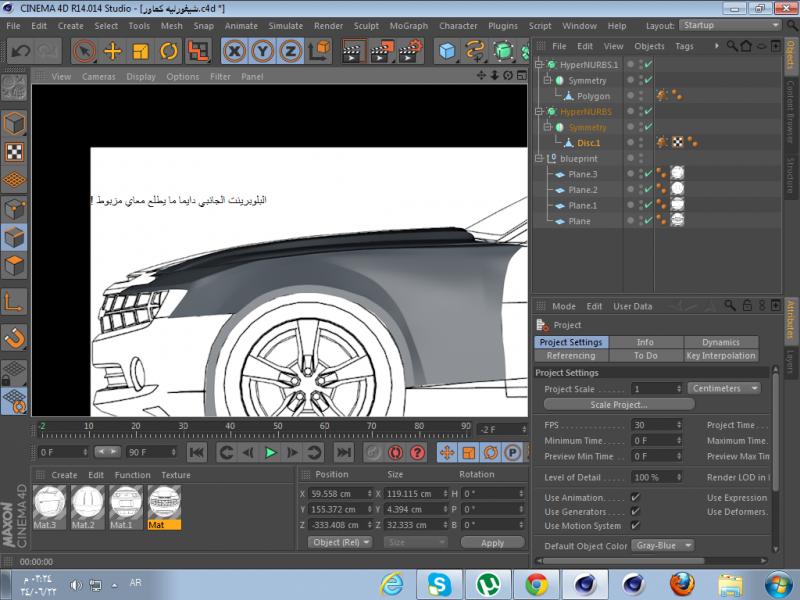Screen dimensions: 800x600
Task: Click the search magnifier in Object Manager
Action: (x=732, y=46)
